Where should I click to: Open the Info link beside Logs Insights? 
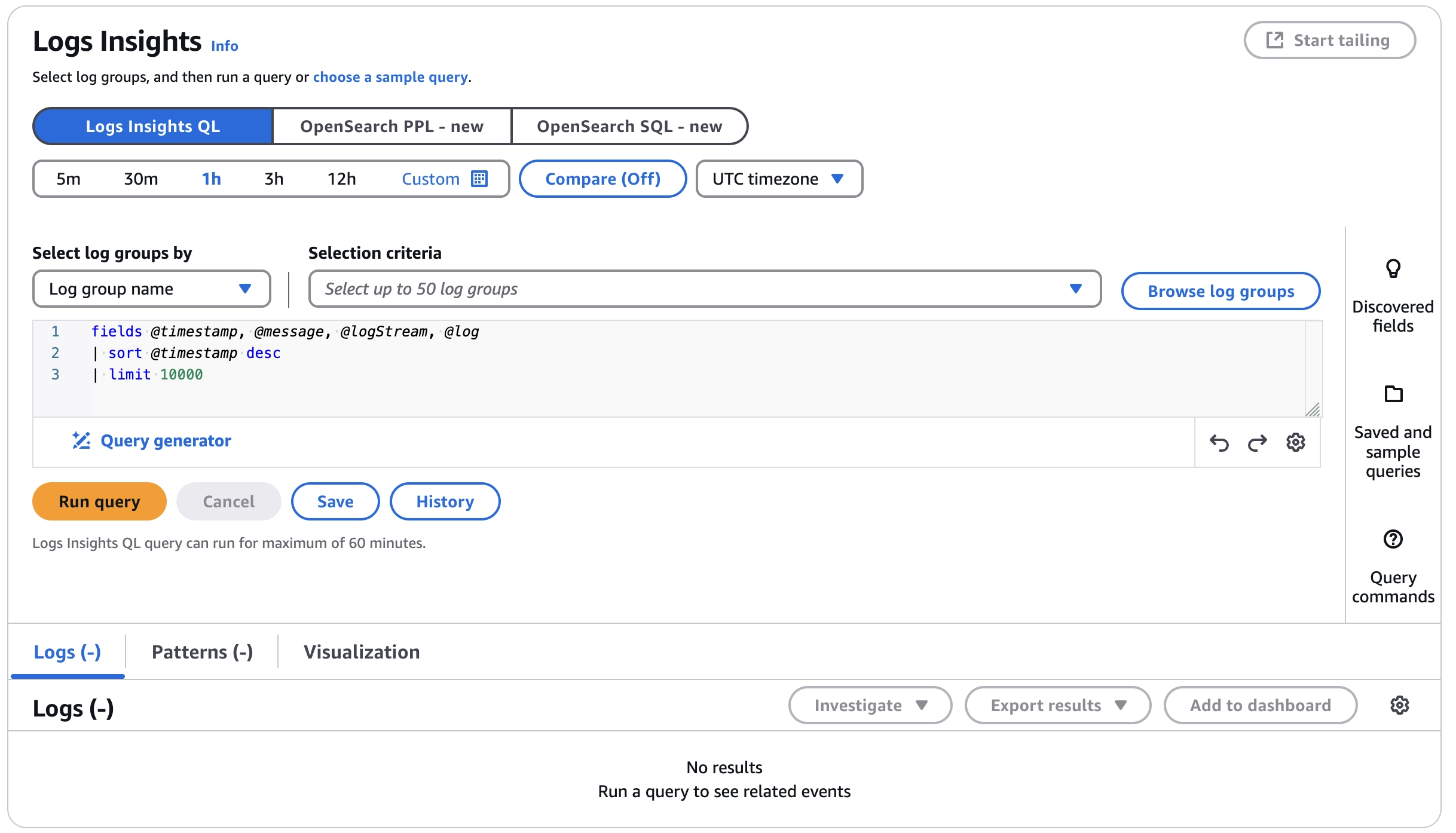coord(224,46)
